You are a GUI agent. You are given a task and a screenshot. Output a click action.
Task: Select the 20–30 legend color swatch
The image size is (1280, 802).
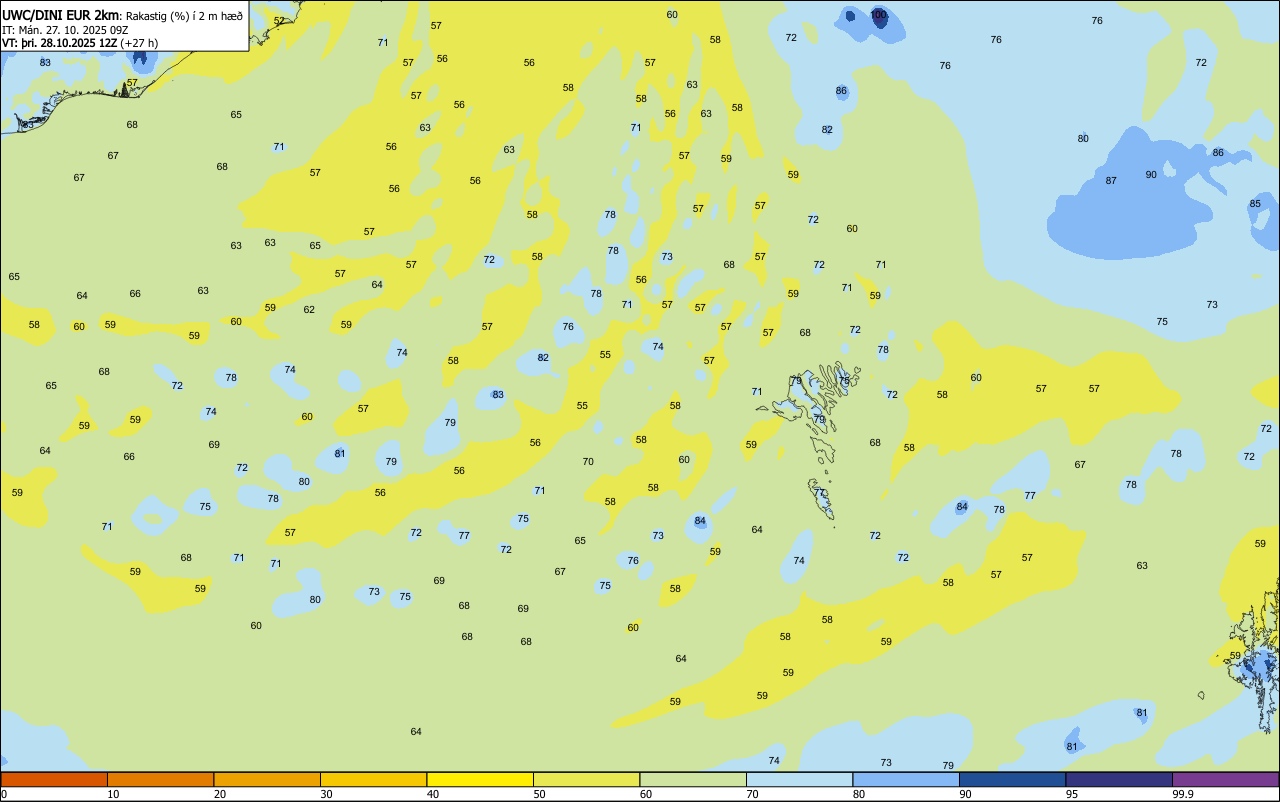click(x=267, y=779)
